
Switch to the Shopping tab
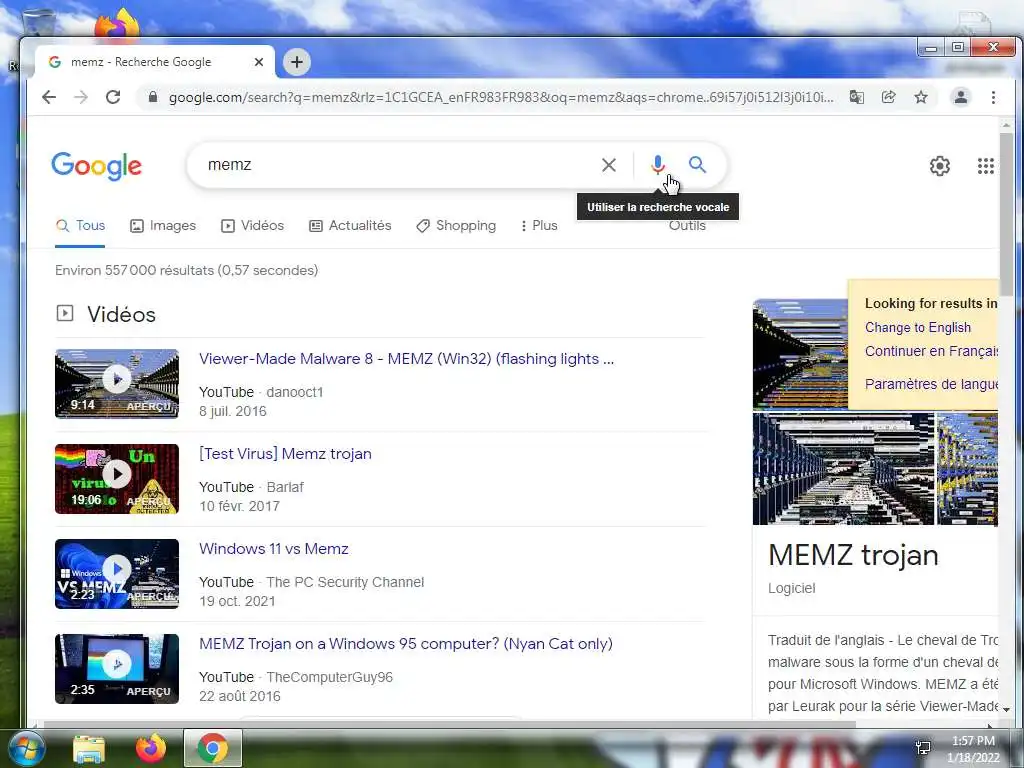pos(456,226)
